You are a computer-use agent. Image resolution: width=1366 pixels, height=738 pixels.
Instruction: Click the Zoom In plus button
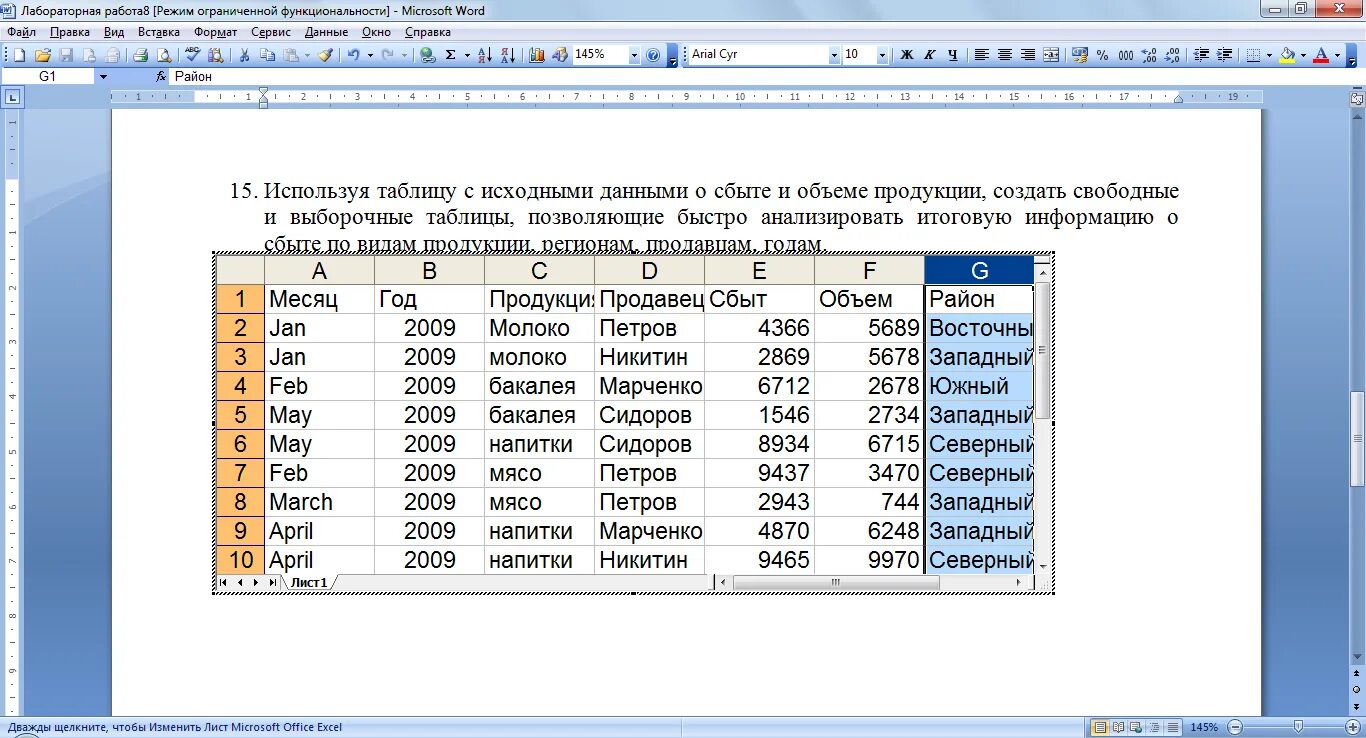coord(1353,727)
